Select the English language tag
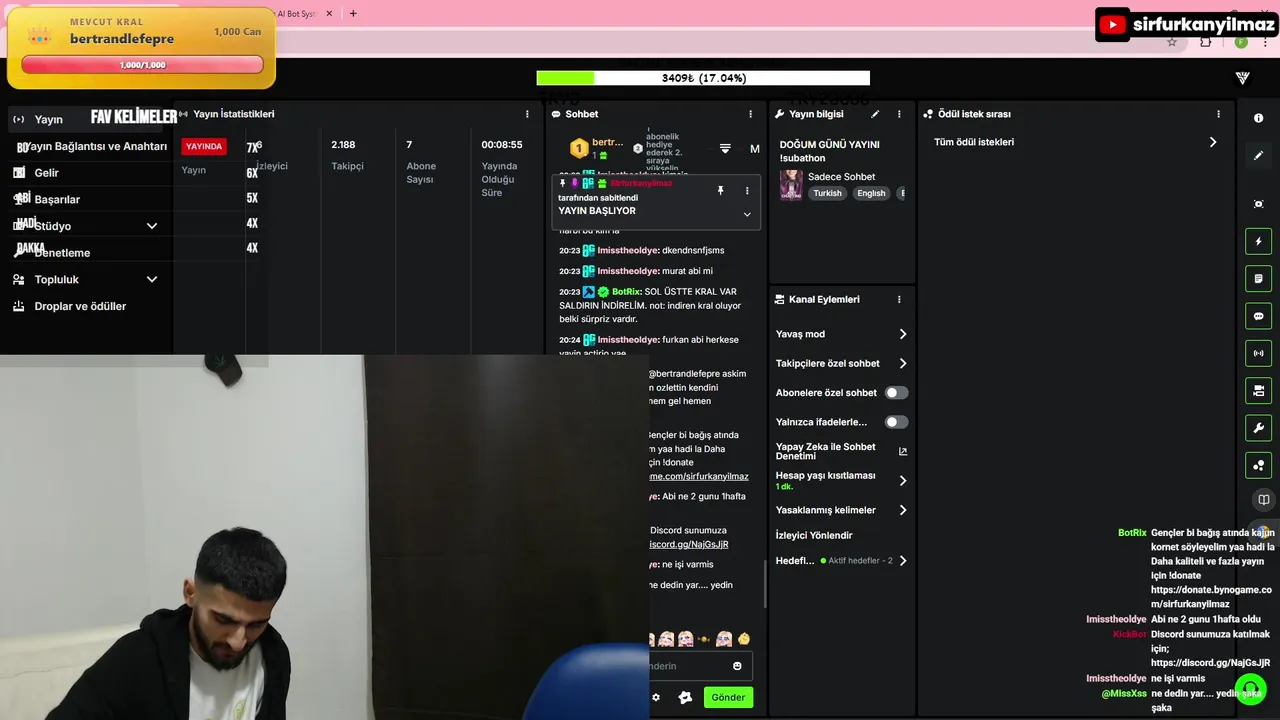The image size is (1280, 720). [871, 193]
